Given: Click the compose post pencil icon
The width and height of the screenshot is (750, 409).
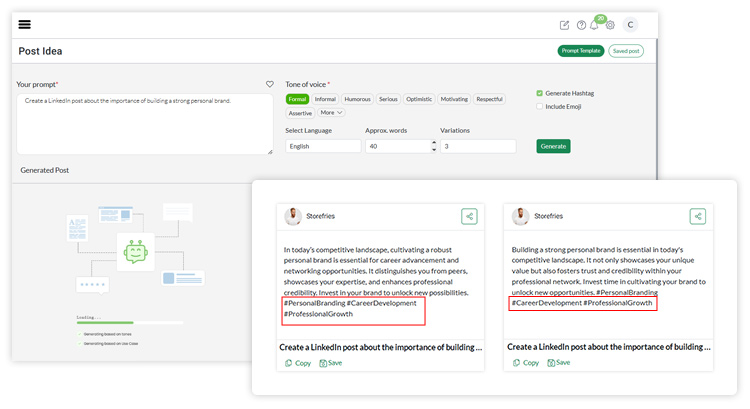Looking at the screenshot, I should [564, 25].
